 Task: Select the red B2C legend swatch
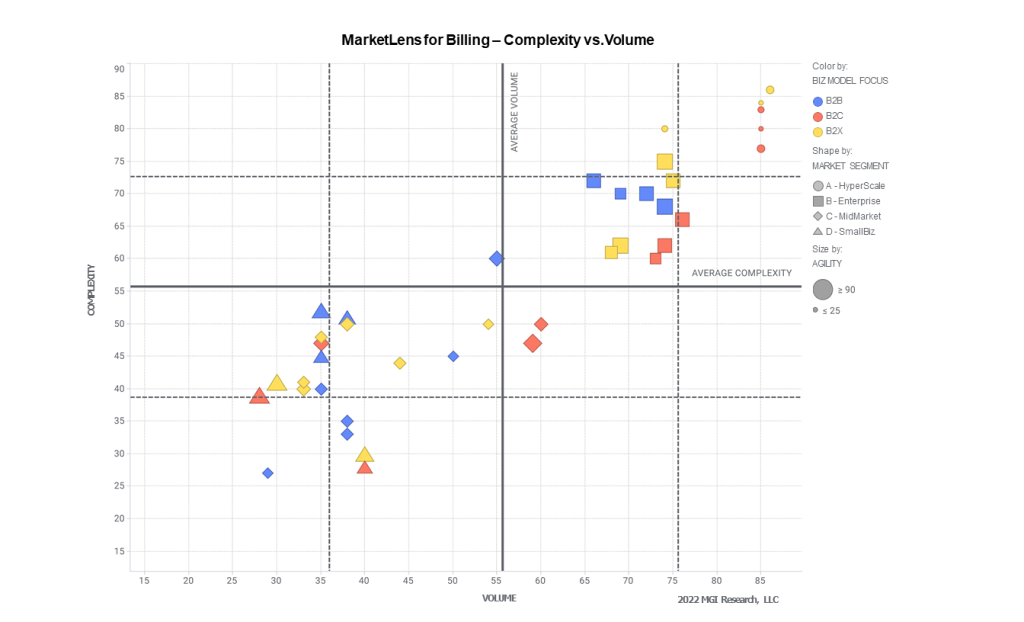[819, 116]
